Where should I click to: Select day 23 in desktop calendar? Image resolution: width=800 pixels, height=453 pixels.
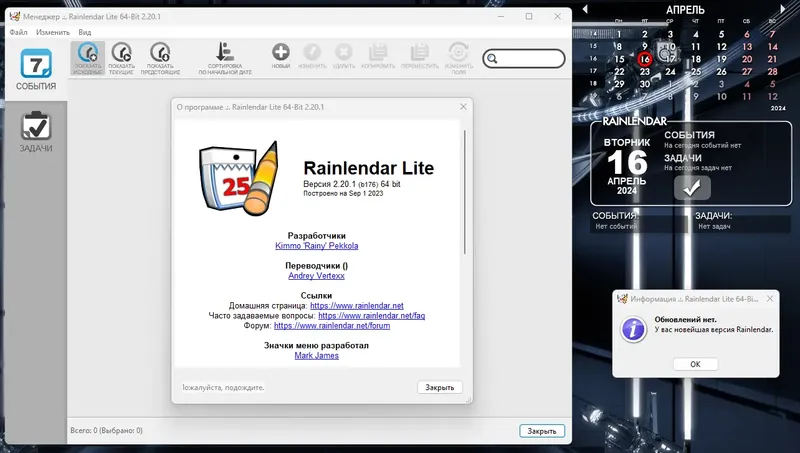tap(645, 72)
